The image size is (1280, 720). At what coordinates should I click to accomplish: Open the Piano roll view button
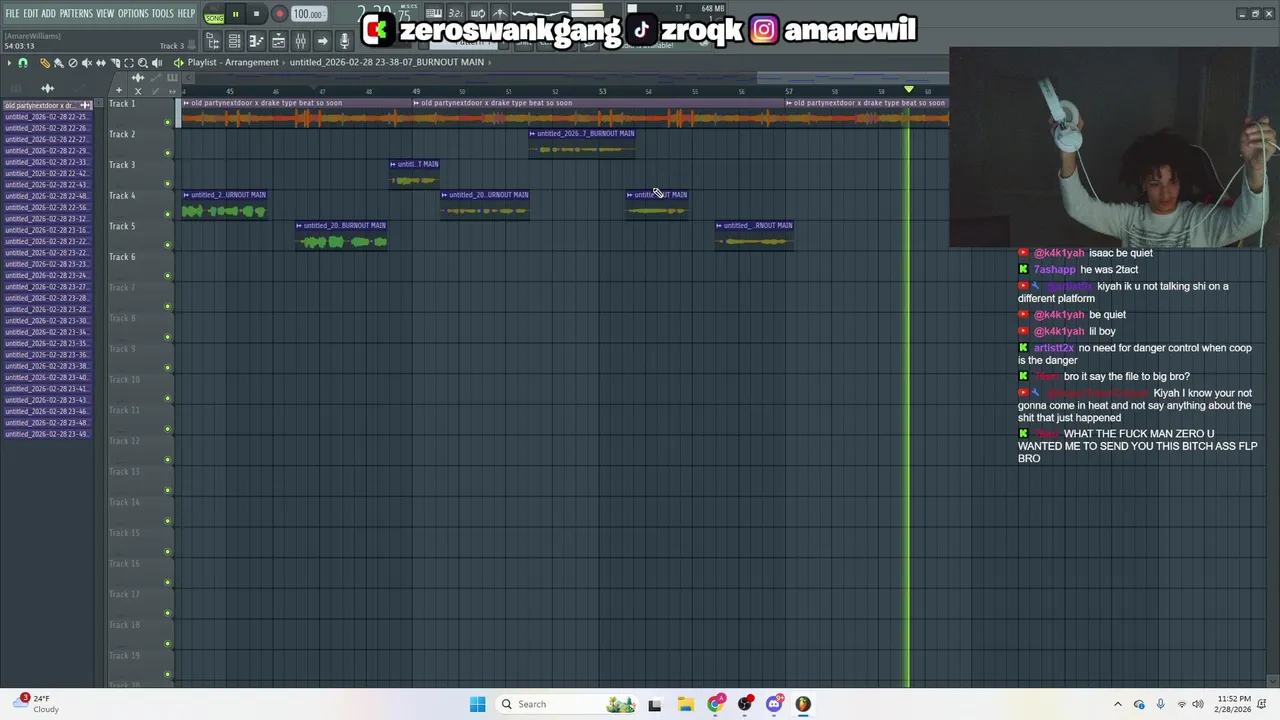click(x=256, y=41)
